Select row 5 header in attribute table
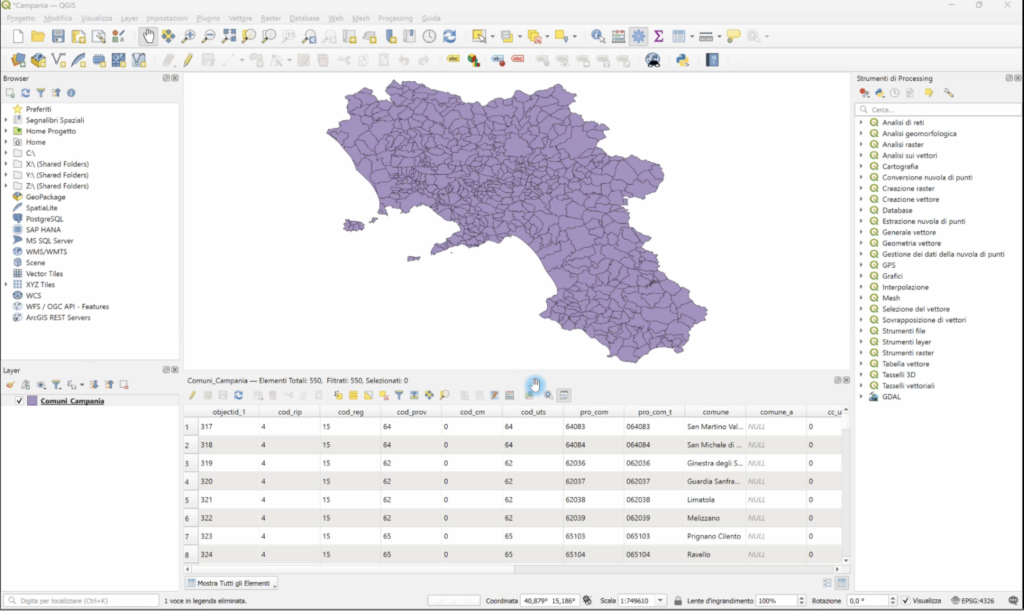 pos(187,499)
